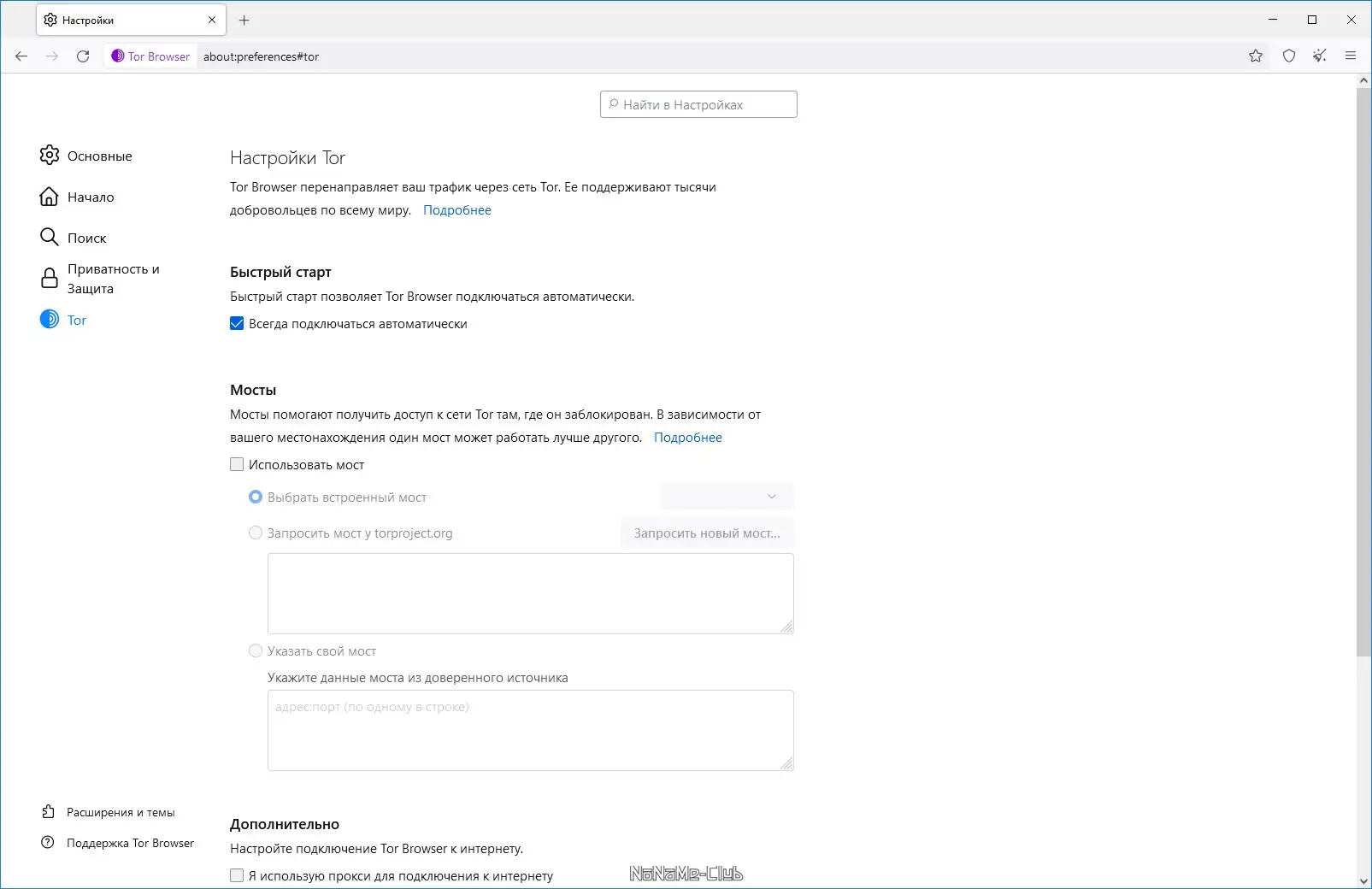
Task: Enable the Использовать мост checkbox
Action: [237, 465]
